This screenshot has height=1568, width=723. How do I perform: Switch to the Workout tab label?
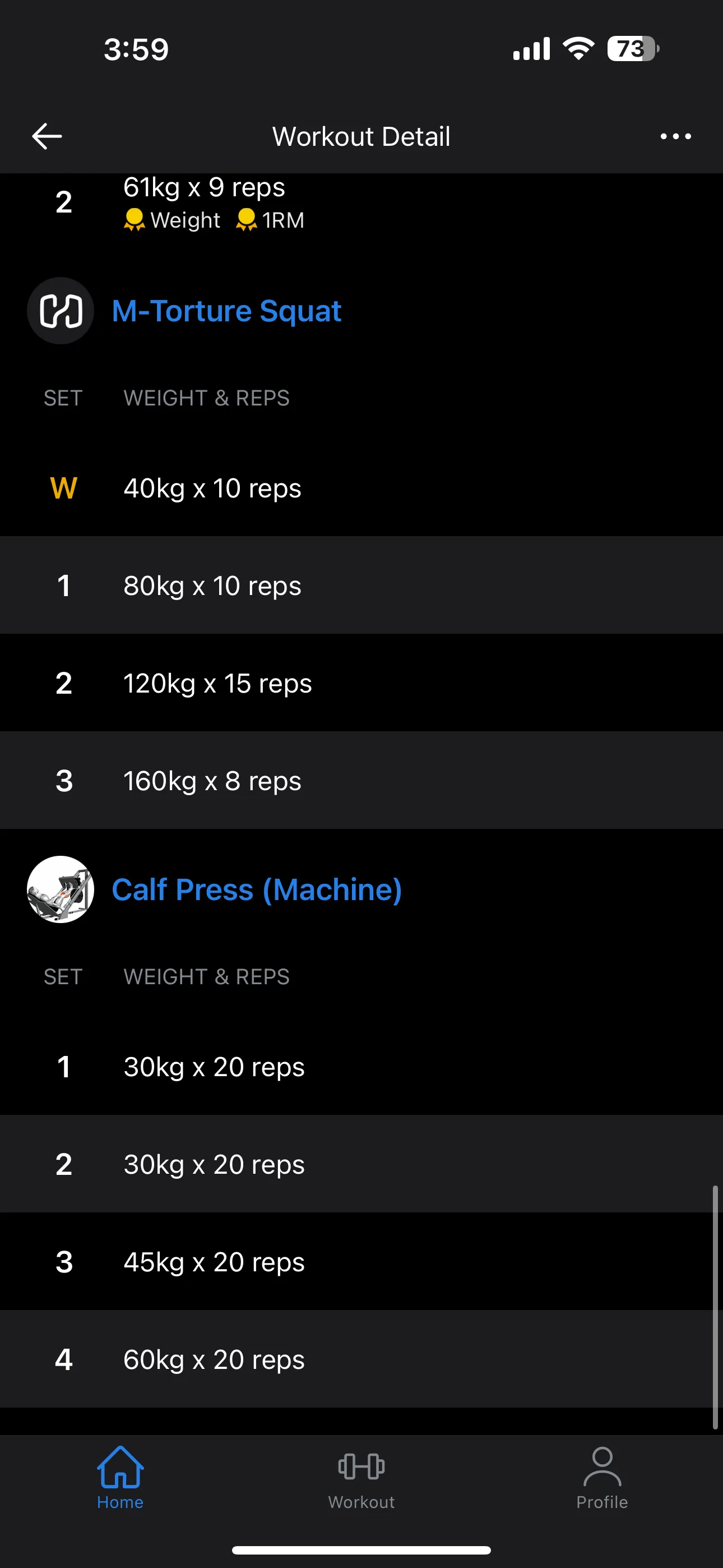coord(361,1502)
